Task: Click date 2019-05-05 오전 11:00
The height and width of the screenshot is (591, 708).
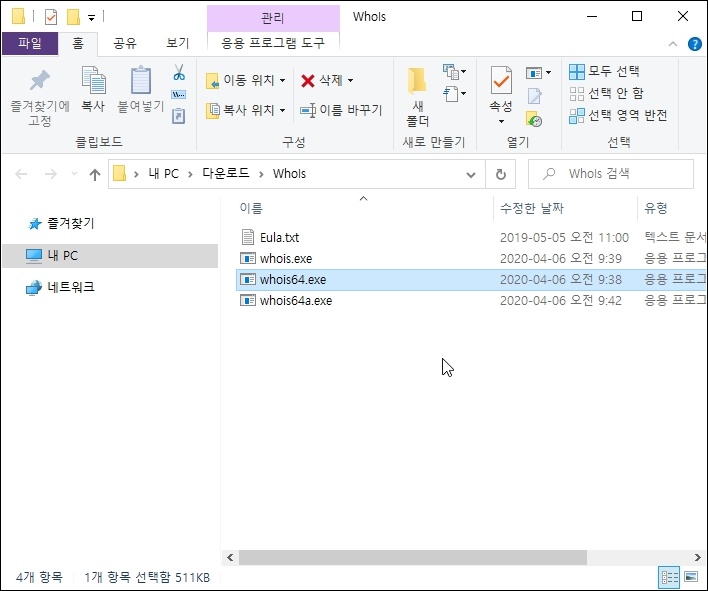Action: [x=564, y=237]
